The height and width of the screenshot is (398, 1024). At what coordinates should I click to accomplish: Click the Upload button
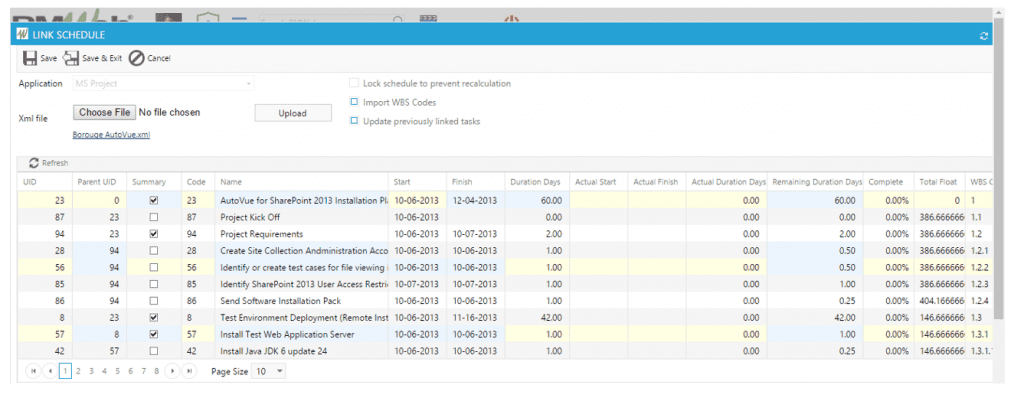293,113
